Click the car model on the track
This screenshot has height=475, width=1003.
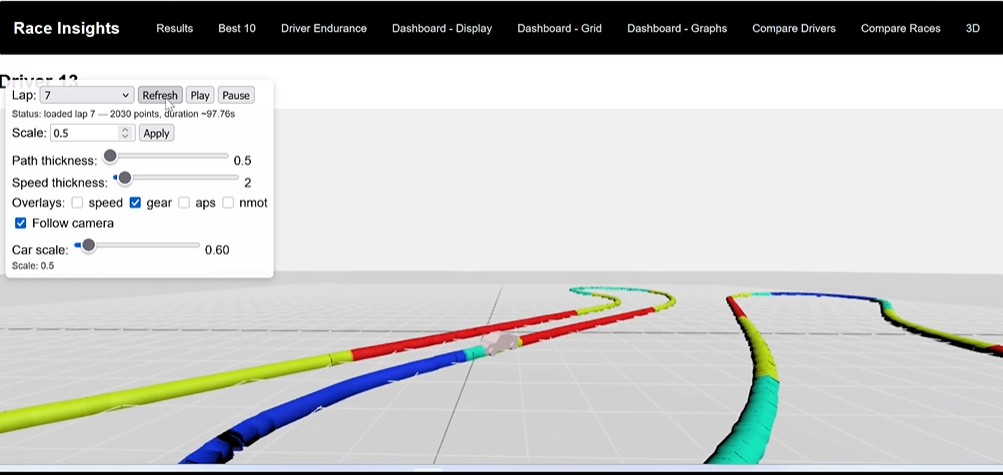tap(499, 344)
